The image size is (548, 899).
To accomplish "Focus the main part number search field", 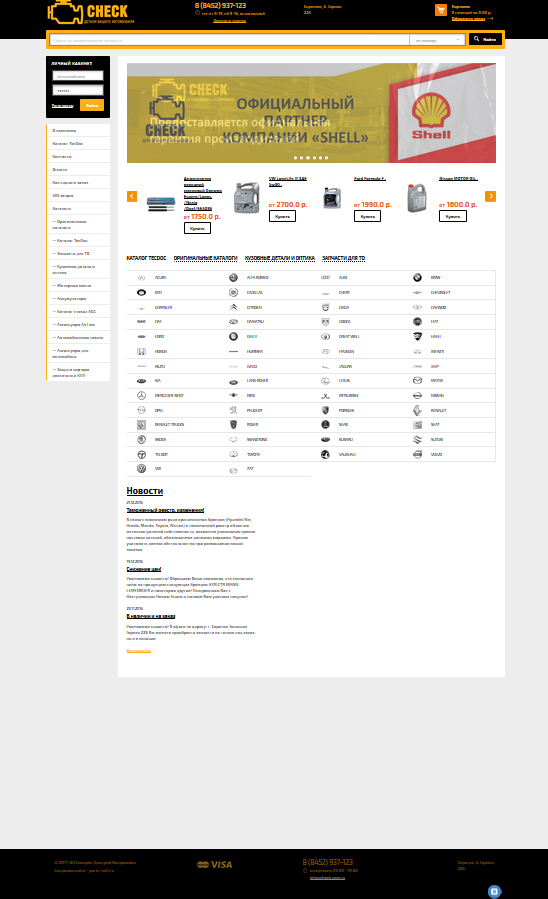I will pyautogui.click(x=229, y=40).
